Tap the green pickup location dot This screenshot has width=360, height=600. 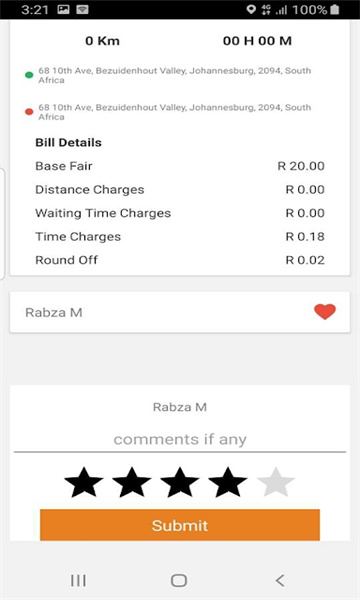pos(29,75)
